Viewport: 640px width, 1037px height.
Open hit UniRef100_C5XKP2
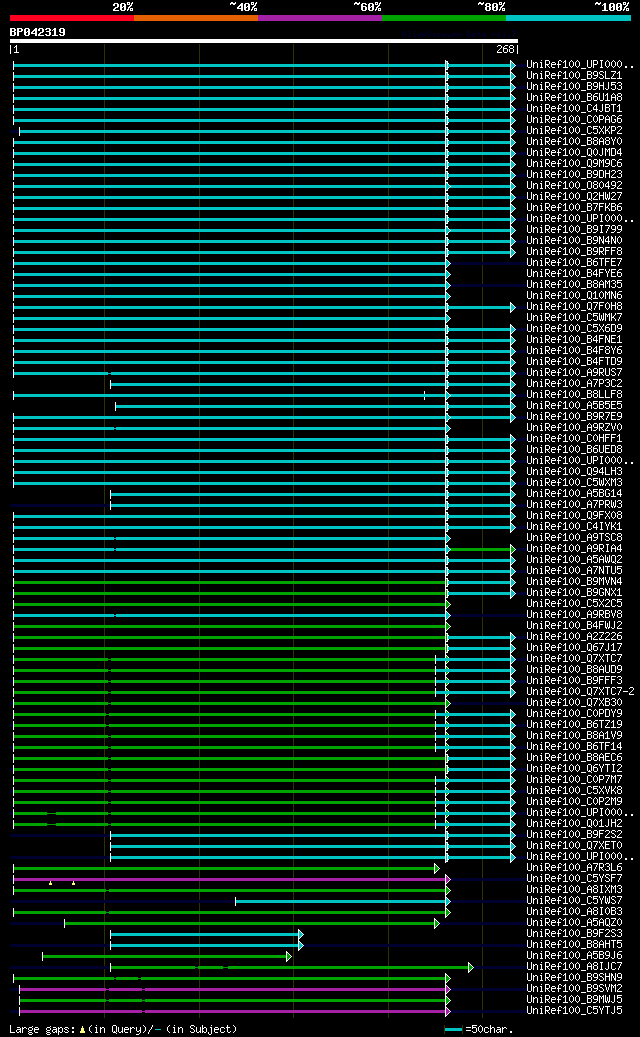[x=574, y=130]
